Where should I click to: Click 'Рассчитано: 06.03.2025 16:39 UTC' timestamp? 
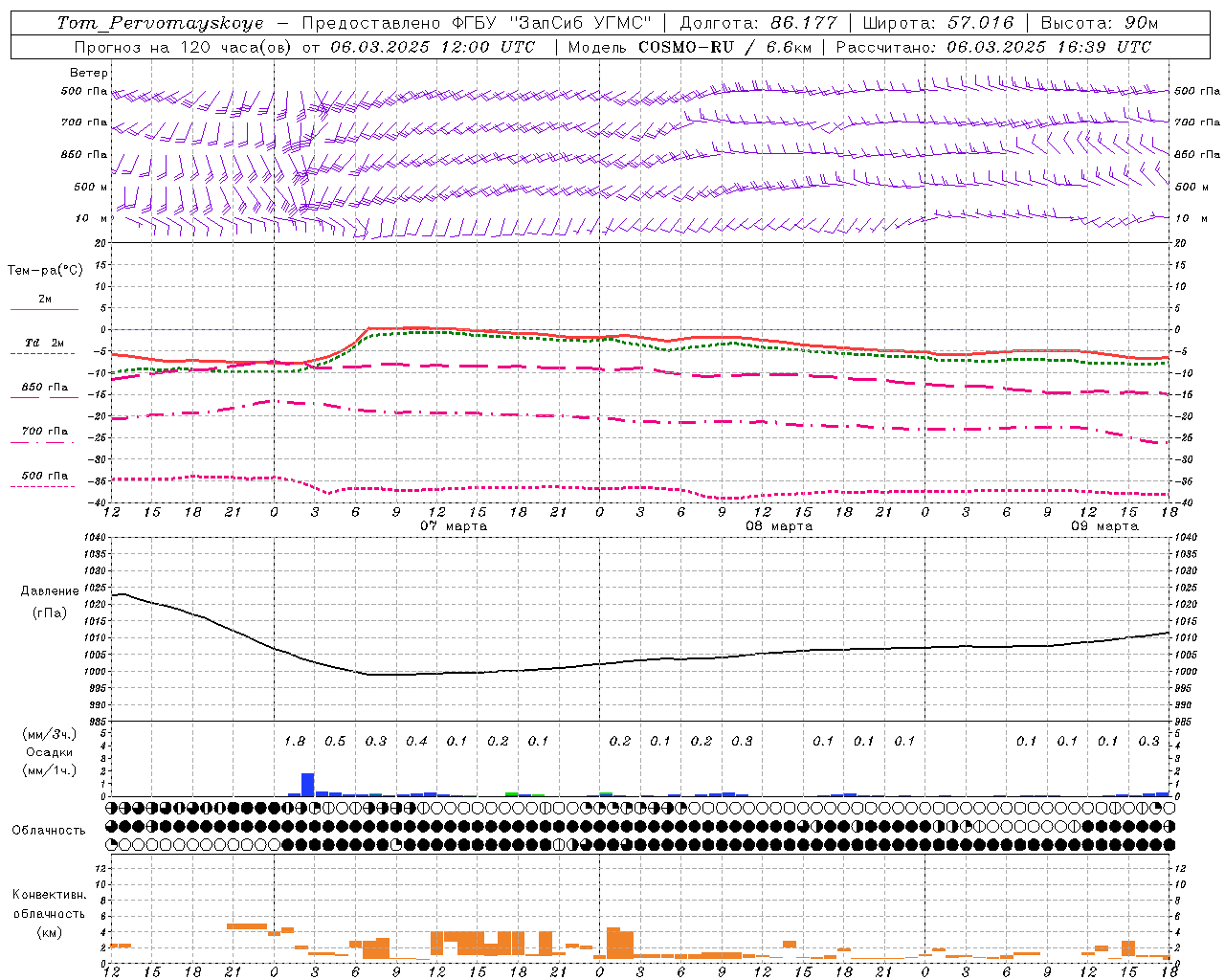coord(994,47)
